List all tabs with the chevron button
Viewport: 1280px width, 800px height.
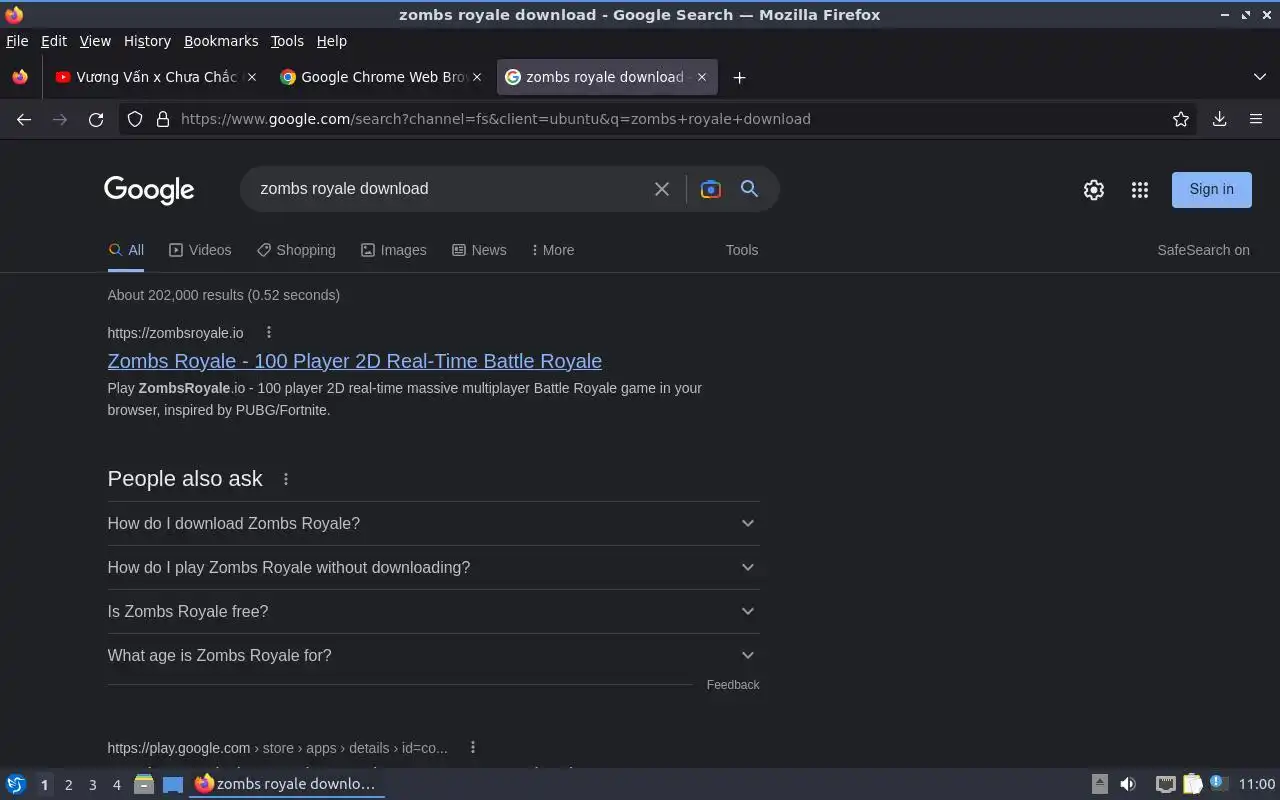coord(1259,77)
